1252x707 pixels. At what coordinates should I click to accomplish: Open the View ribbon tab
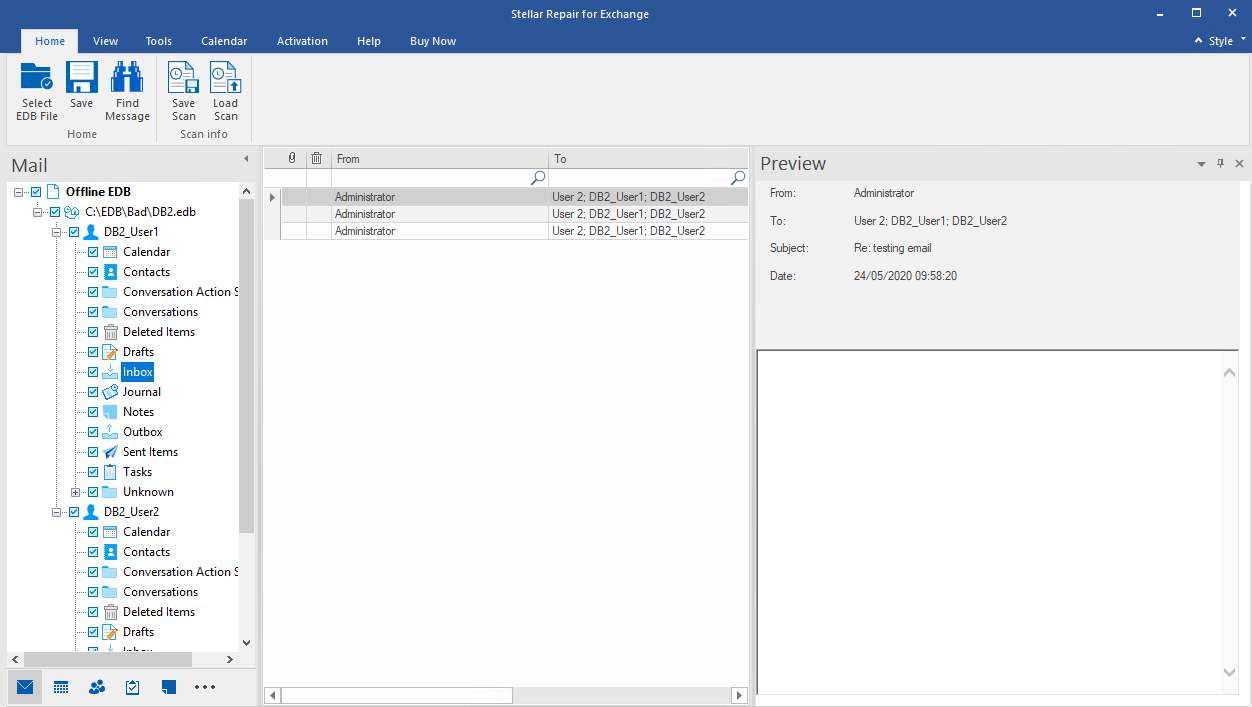click(105, 41)
